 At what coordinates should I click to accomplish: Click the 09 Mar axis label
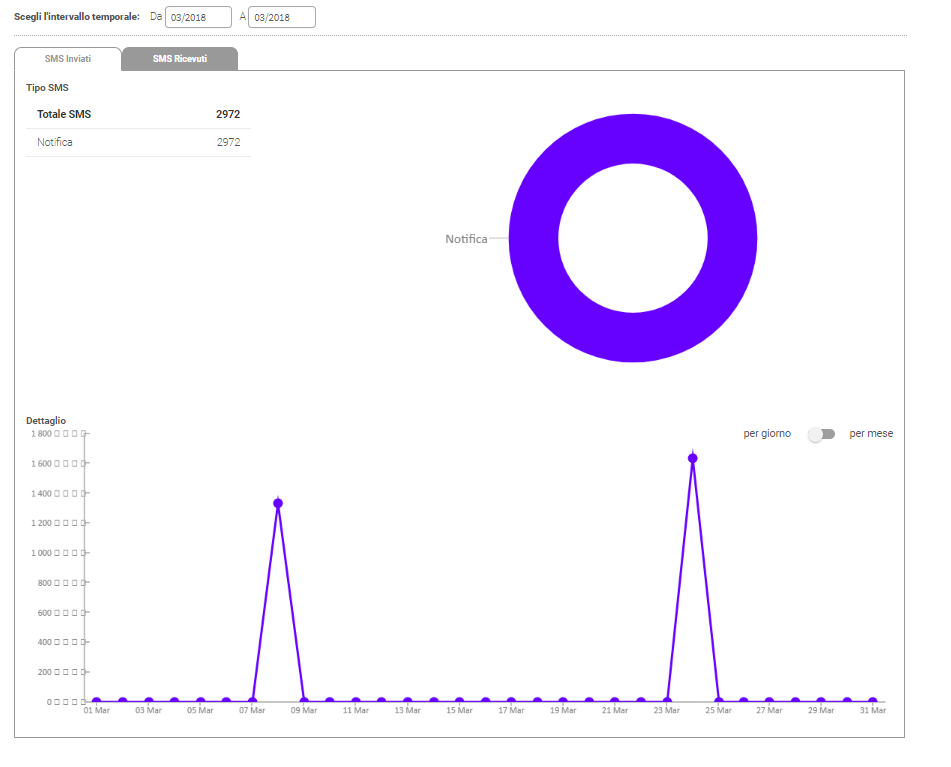click(304, 710)
